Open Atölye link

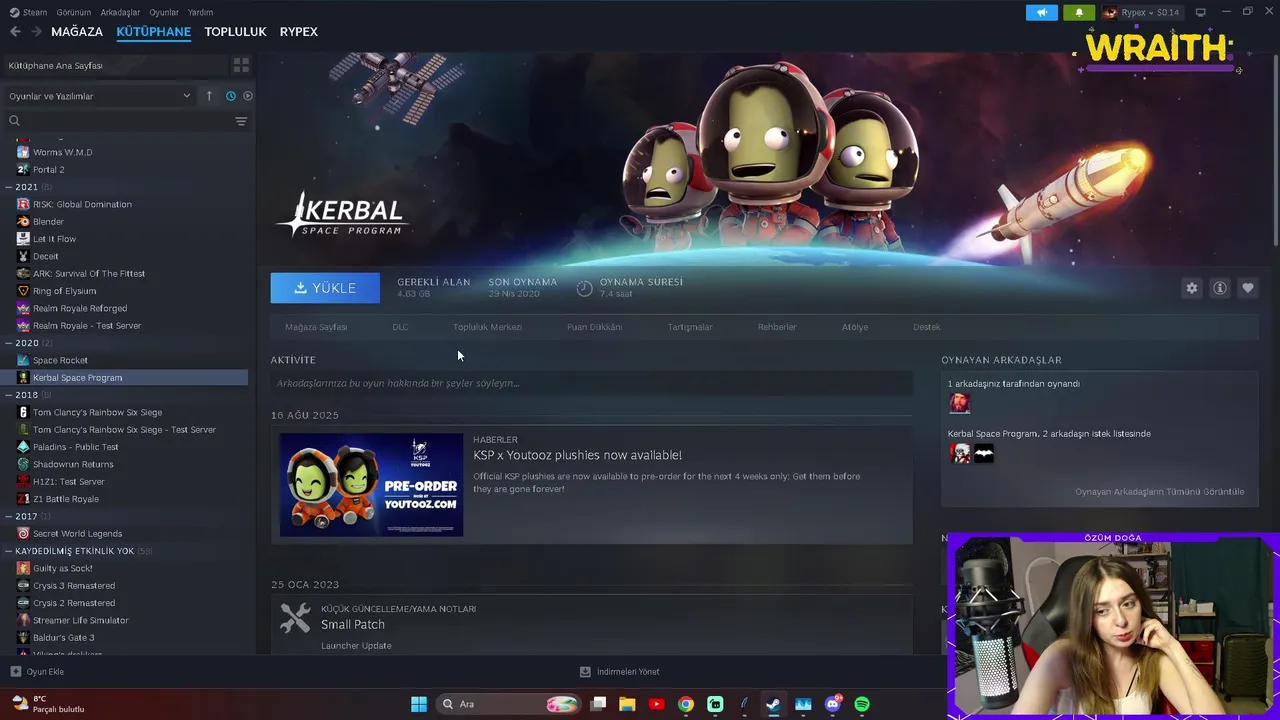855,327
